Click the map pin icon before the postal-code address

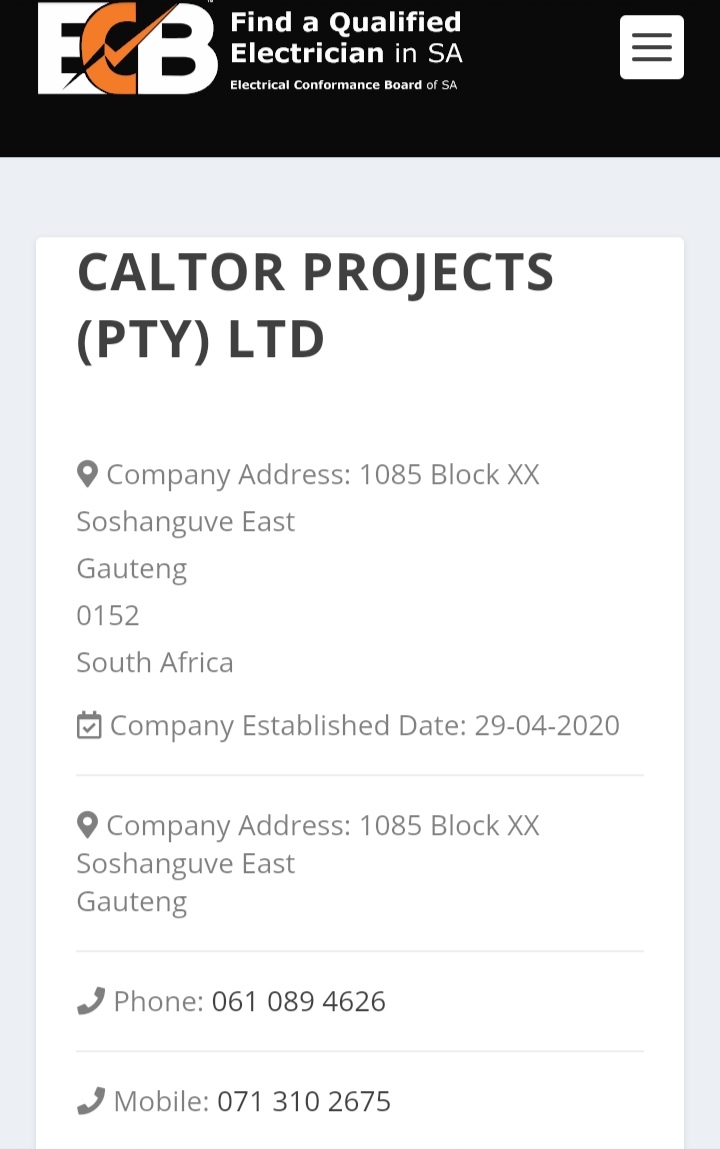click(x=87, y=474)
